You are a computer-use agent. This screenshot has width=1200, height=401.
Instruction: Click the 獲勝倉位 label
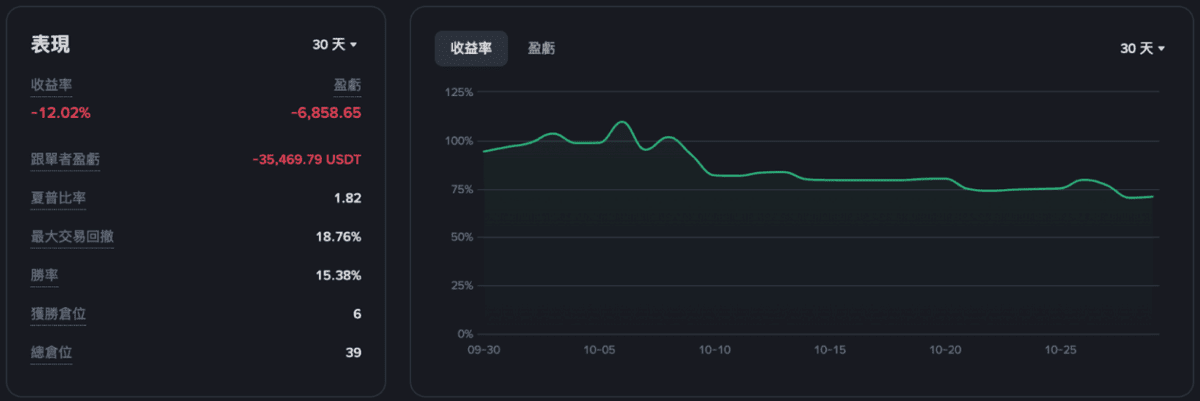point(58,314)
